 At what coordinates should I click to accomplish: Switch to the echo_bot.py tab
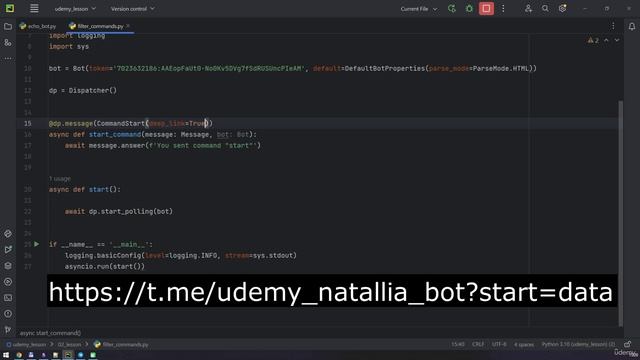(x=38, y=26)
